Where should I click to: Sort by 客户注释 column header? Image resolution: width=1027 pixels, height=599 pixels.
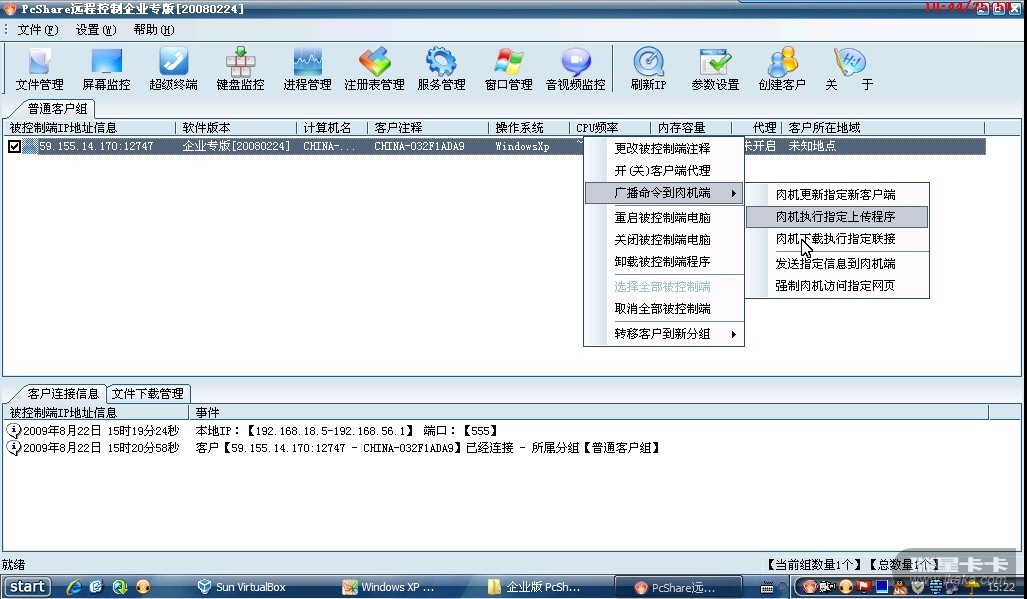tap(428, 128)
